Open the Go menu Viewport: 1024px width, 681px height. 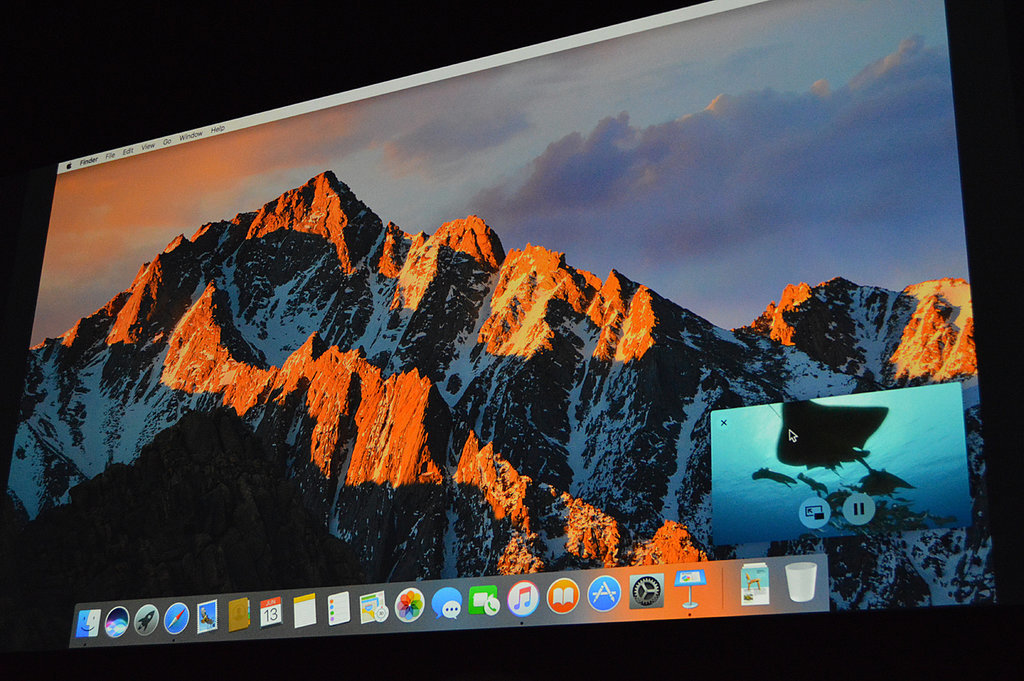click(167, 141)
